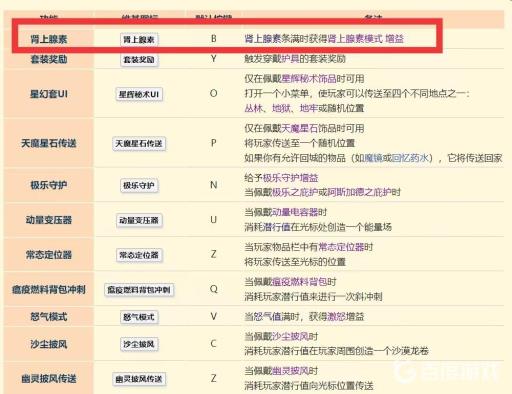Open the 阿斯加德之庇护 link
Screen dimensions: 512x394
click(359, 192)
